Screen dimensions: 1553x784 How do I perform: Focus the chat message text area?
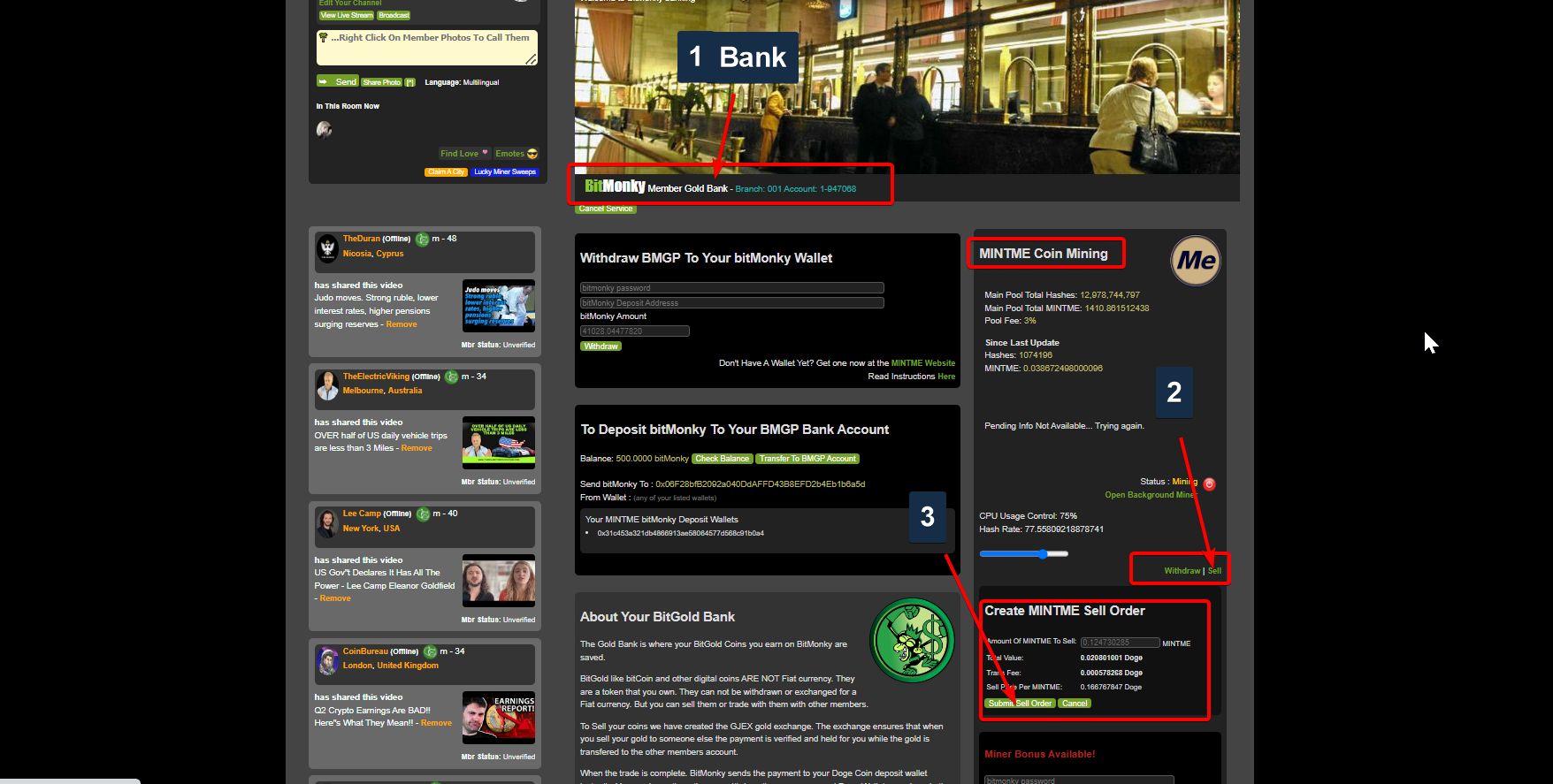click(427, 48)
